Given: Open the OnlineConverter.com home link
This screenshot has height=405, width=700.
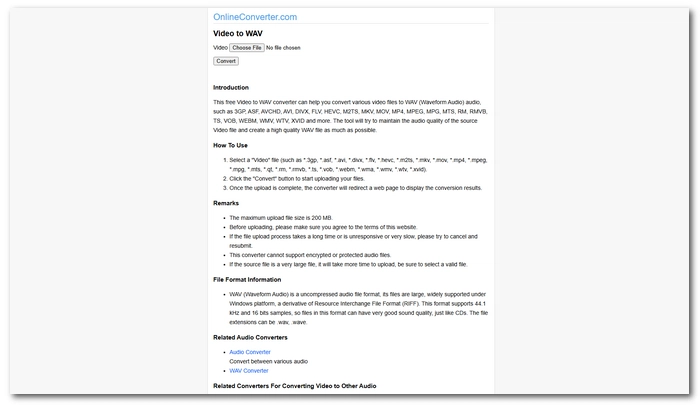Looking at the screenshot, I should [x=255, y=17].
